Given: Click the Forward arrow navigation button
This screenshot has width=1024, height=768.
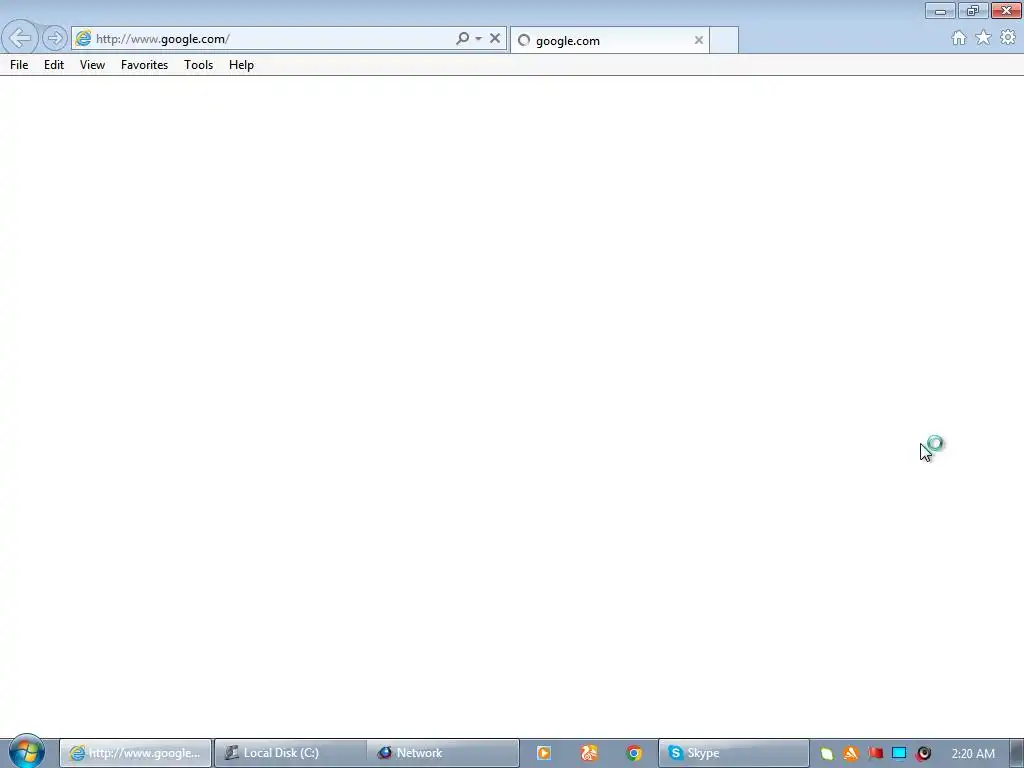Looking at the screenshot, I should click(55, 39).
